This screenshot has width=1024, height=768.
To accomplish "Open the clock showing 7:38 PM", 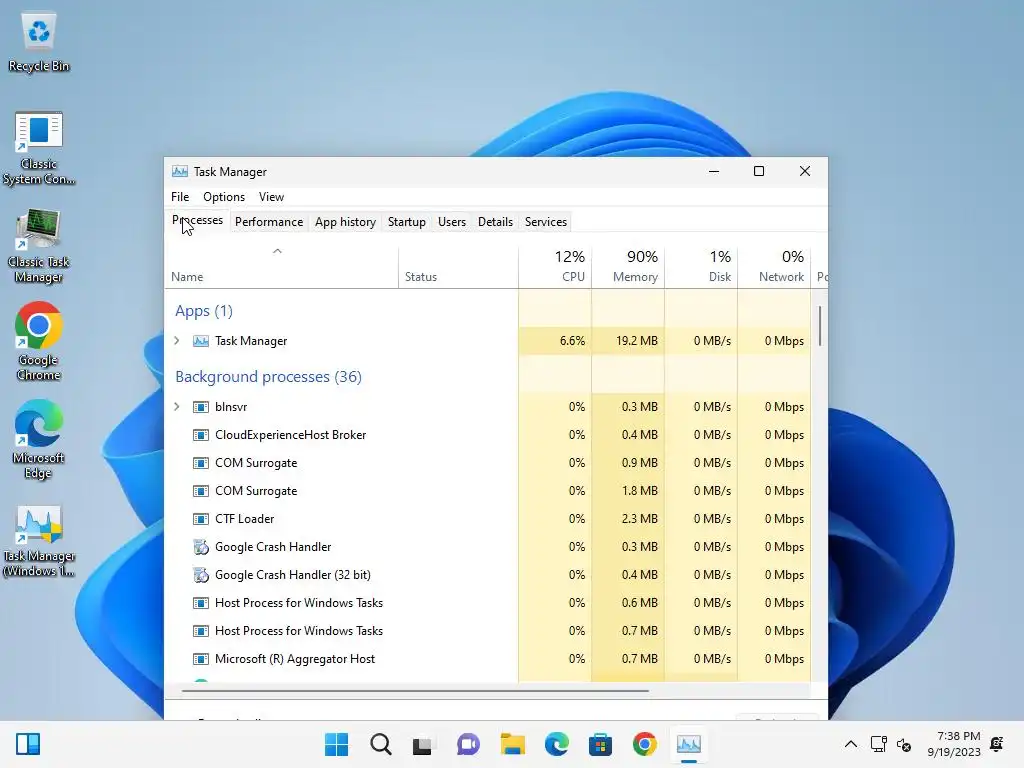I will (953, 744).
